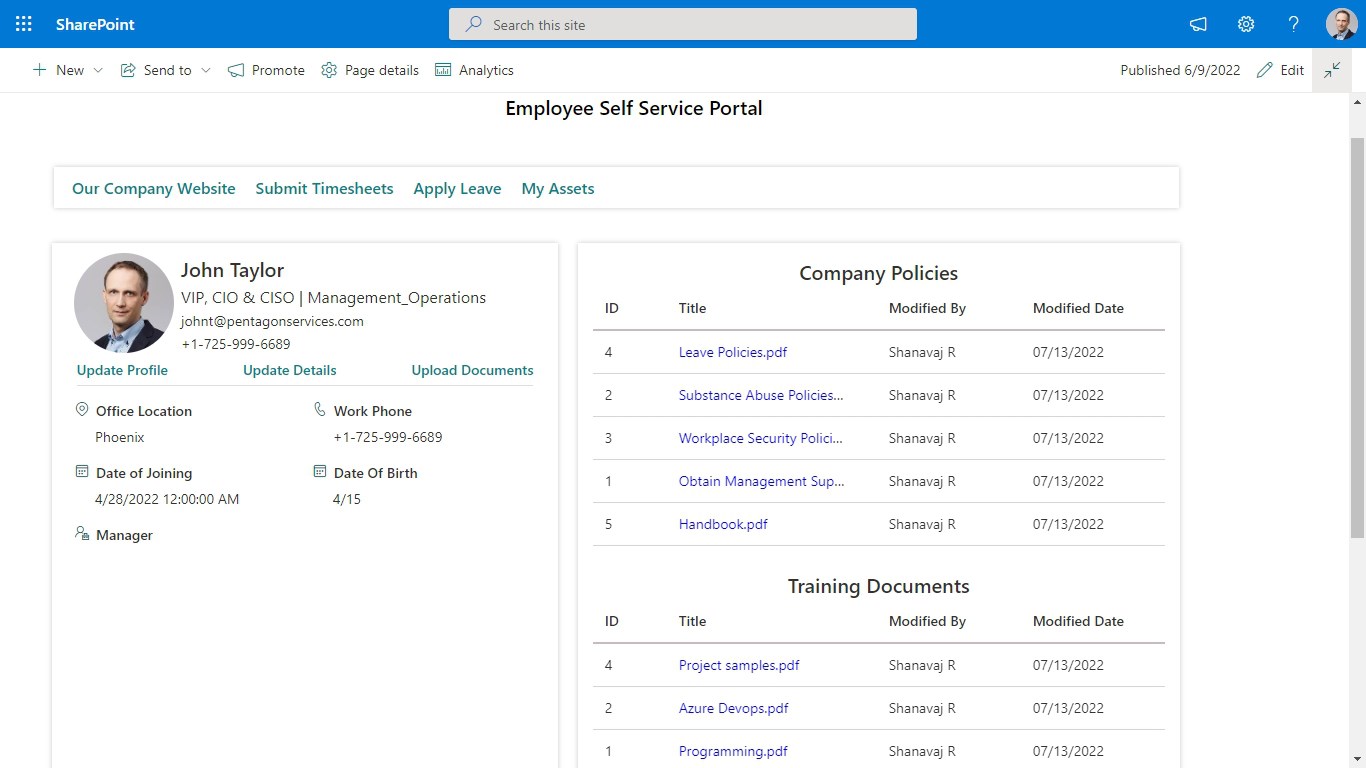Screen dimensions: 1366x768
Task: Open Analytics from the command bar
Action: pyautogui.click(x=474, y=70)
